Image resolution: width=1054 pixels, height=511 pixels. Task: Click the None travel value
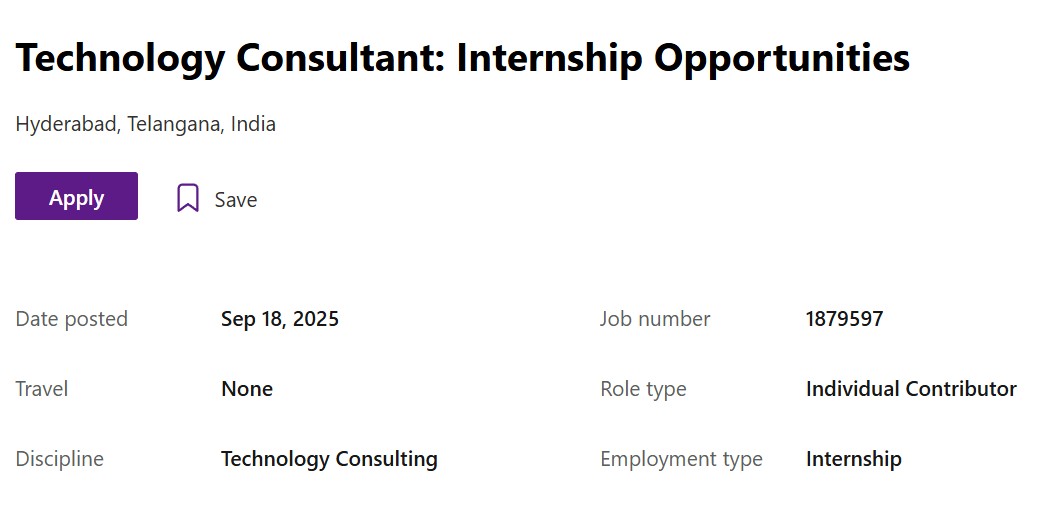(247, 389)
